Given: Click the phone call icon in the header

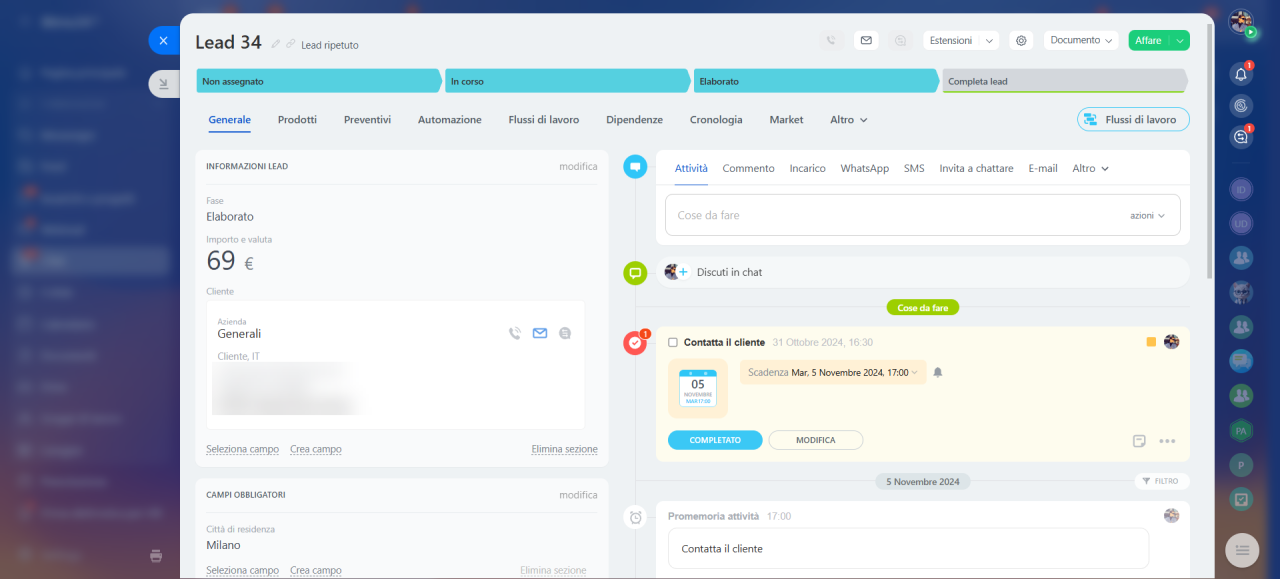Looking at the screenshot, I should click(x=831, y=40).
